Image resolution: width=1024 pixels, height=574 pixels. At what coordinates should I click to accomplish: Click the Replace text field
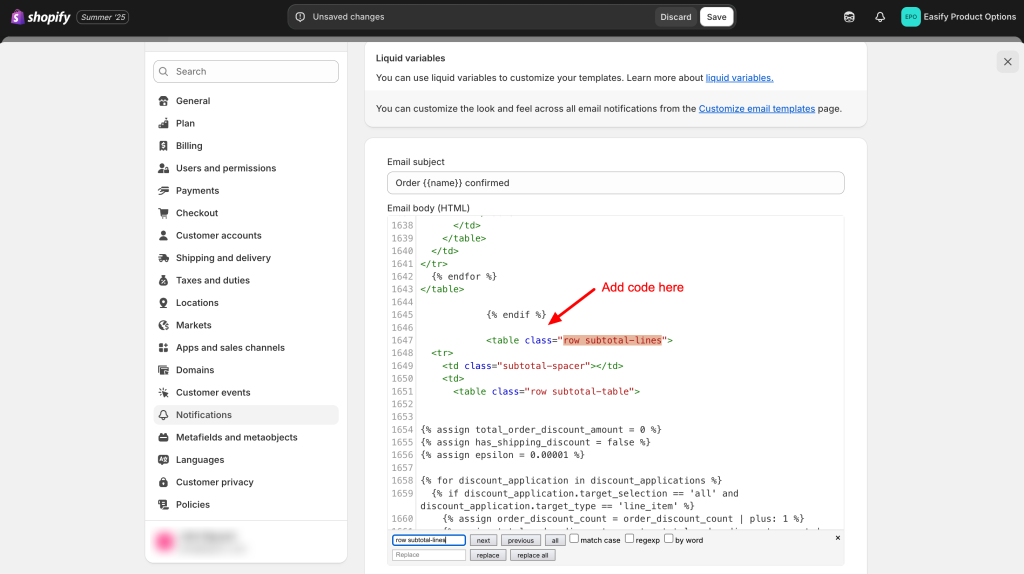click(x=428, y=555)
